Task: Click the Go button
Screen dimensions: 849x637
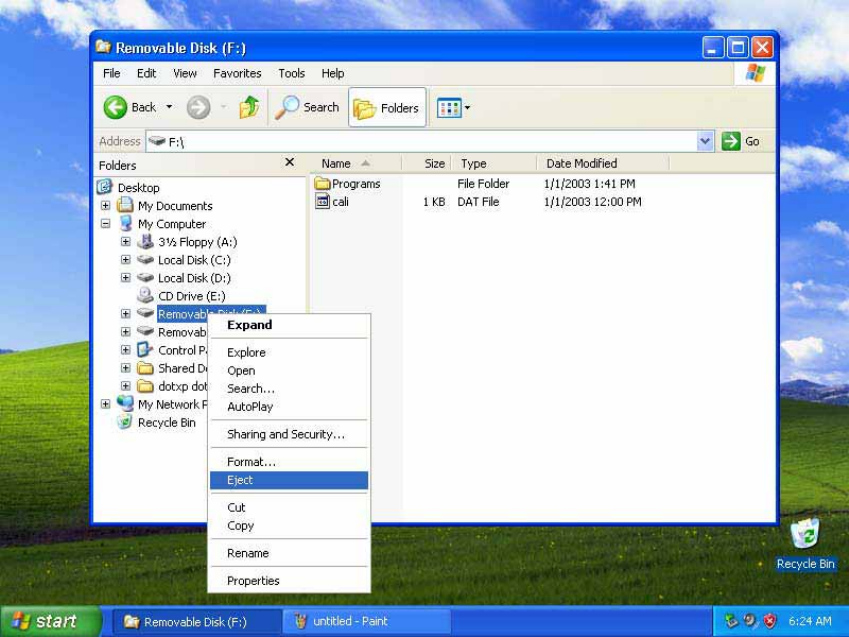Action: [740, 141]
